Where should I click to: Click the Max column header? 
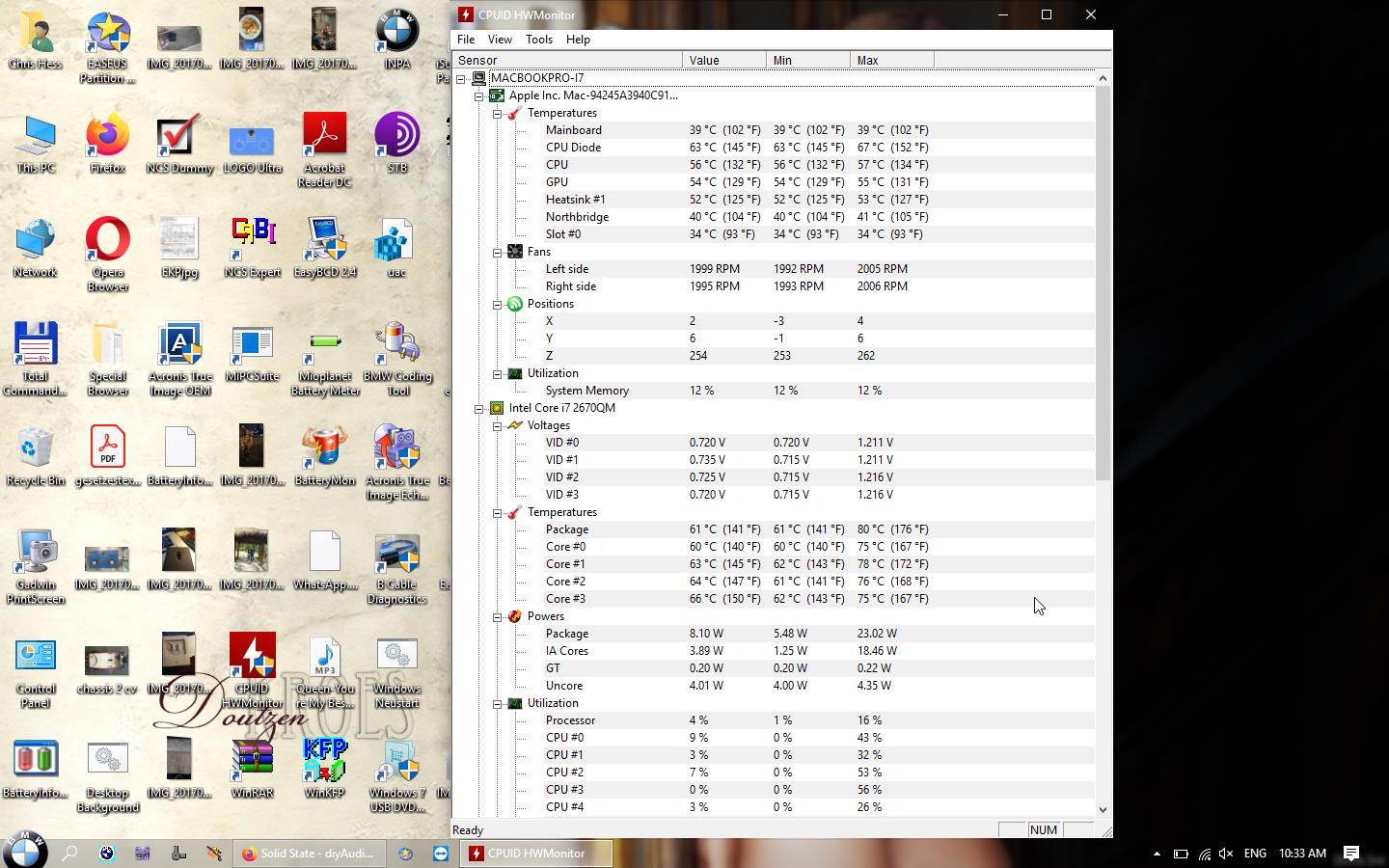(x=892, y=60)
